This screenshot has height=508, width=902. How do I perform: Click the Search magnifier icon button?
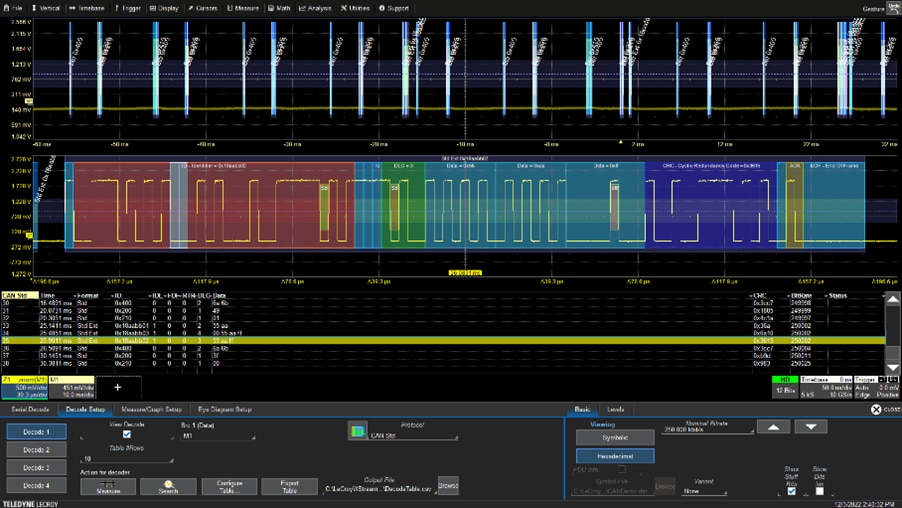[168, 486]
